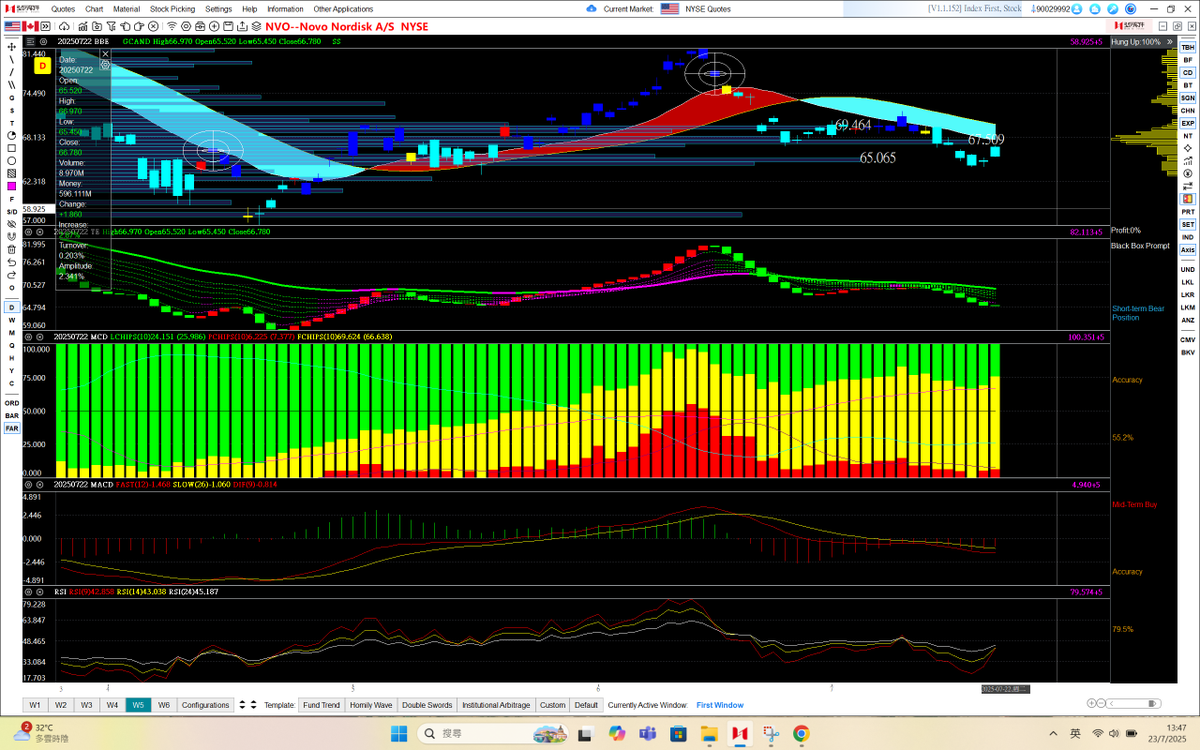Close the date info data panel
The height and width of the screenshot is (750, 1200).
click(x=105, y=54)
